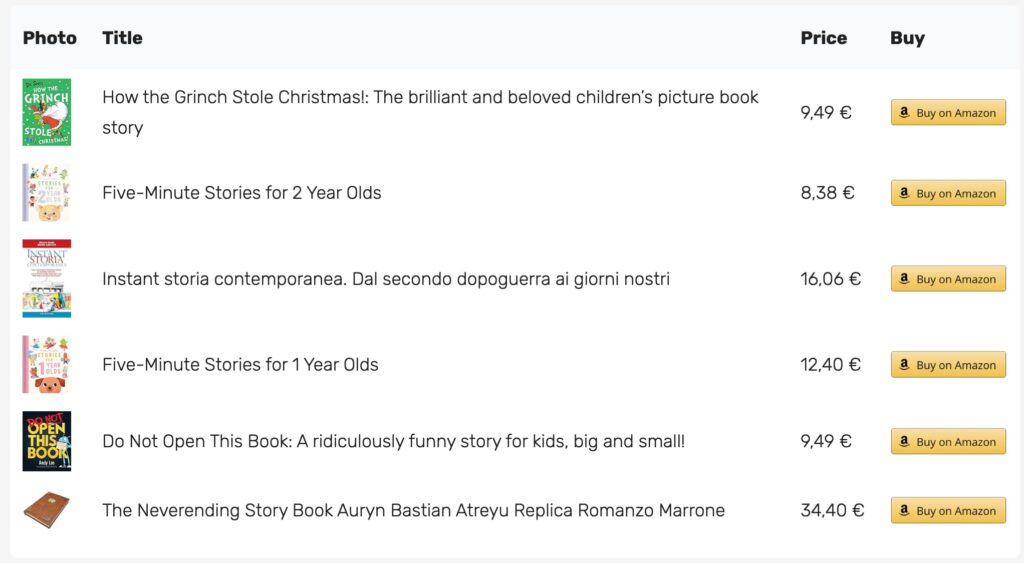Open the brown Neverending Story book photo
The width and height of the screenshot is (1024, 563).
click(x=46, y=510)
